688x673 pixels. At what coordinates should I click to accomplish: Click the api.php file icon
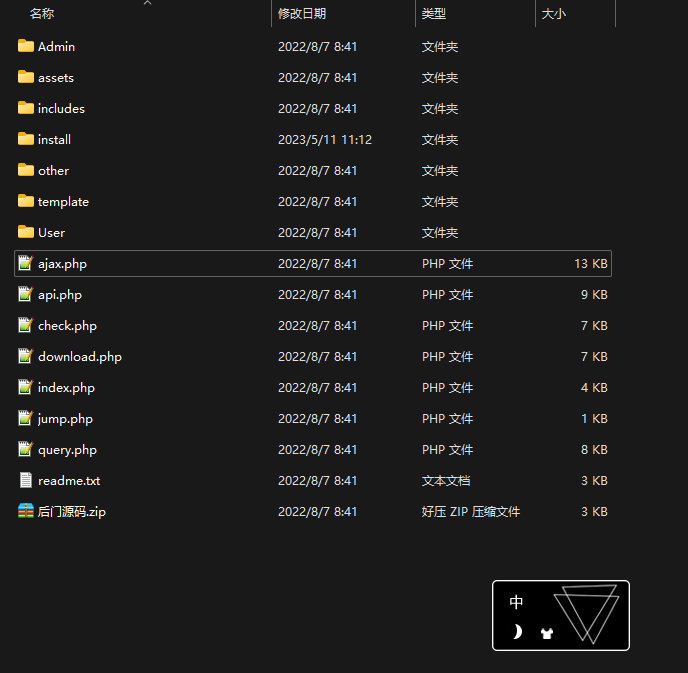click(x=26, y=294)
